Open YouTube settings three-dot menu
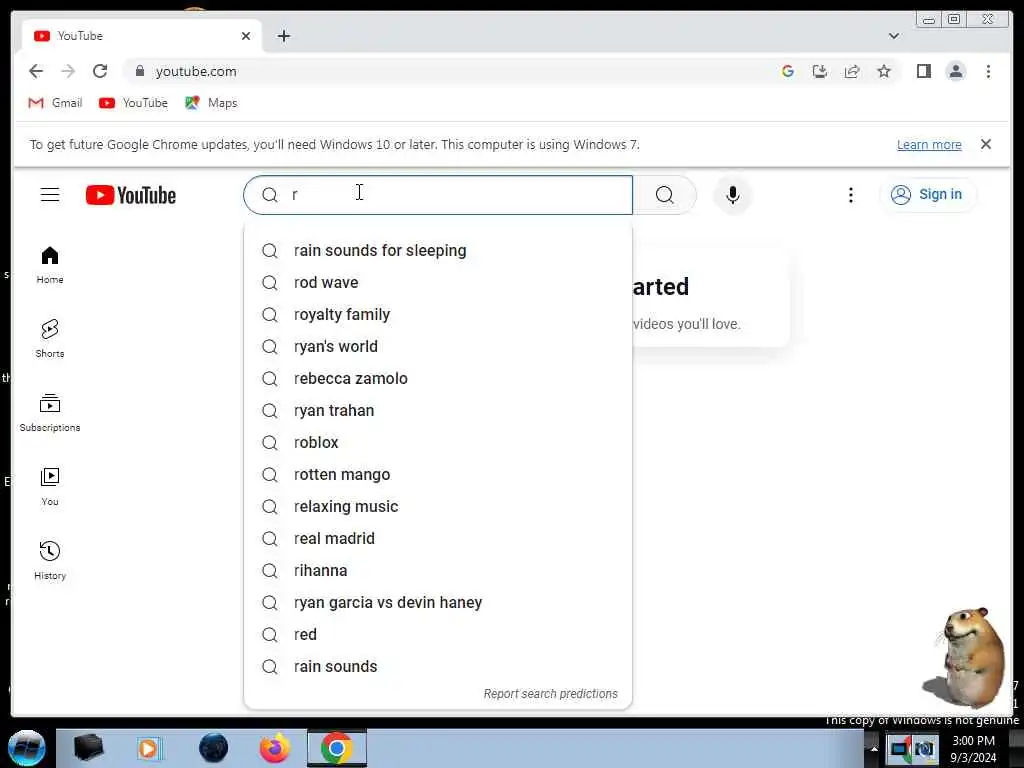The image size is (1024, 768). click(x=850, y=195)
